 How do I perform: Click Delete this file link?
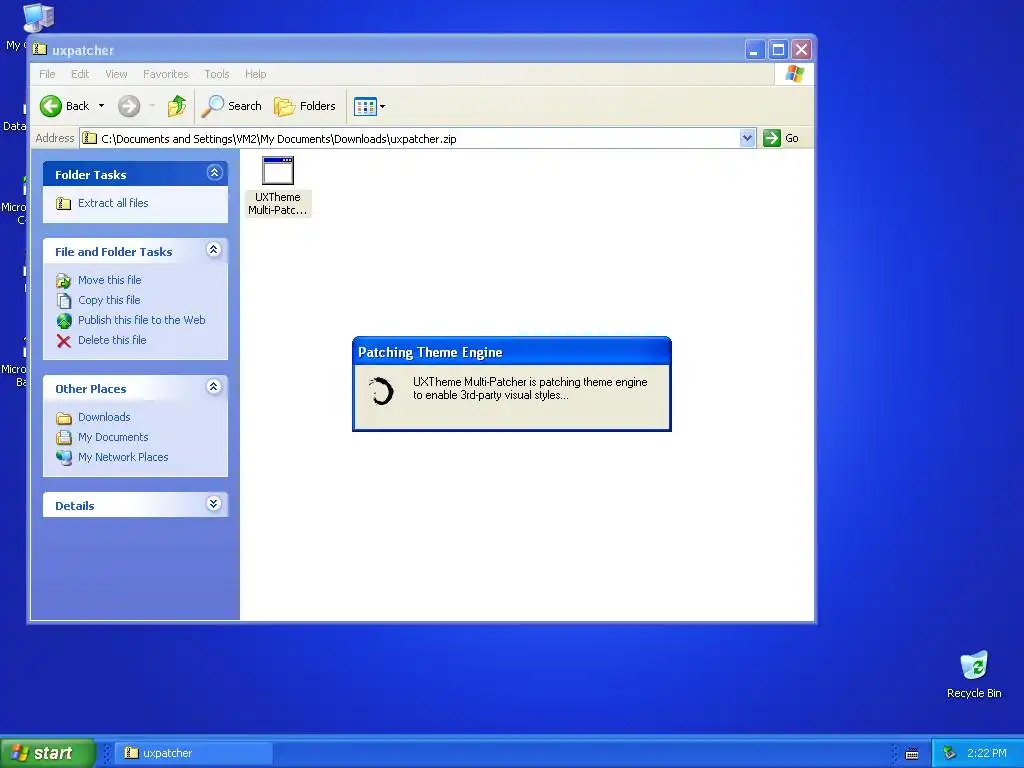click(112, 340)
